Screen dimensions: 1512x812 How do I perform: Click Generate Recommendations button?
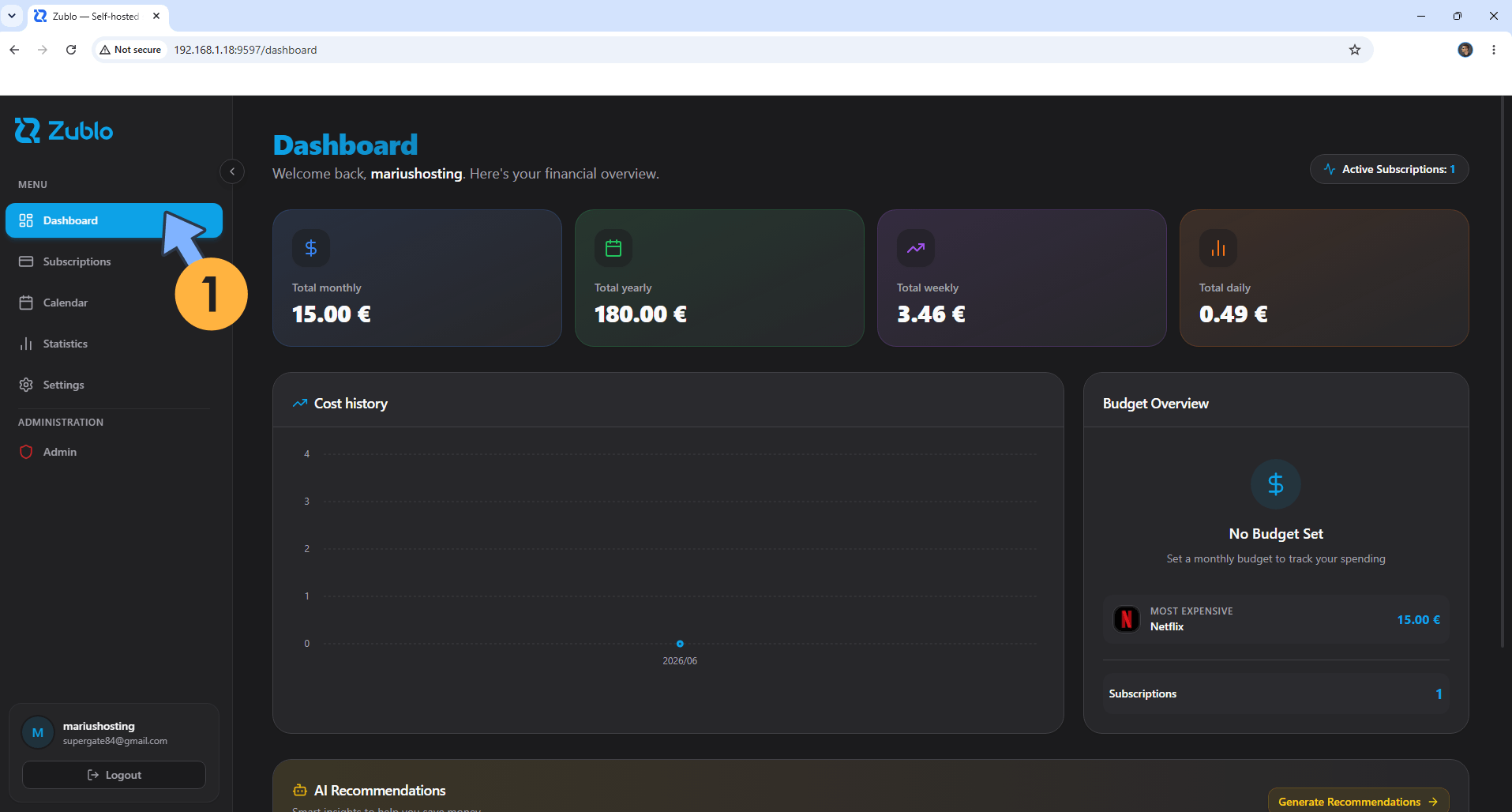click(1358, 801)
